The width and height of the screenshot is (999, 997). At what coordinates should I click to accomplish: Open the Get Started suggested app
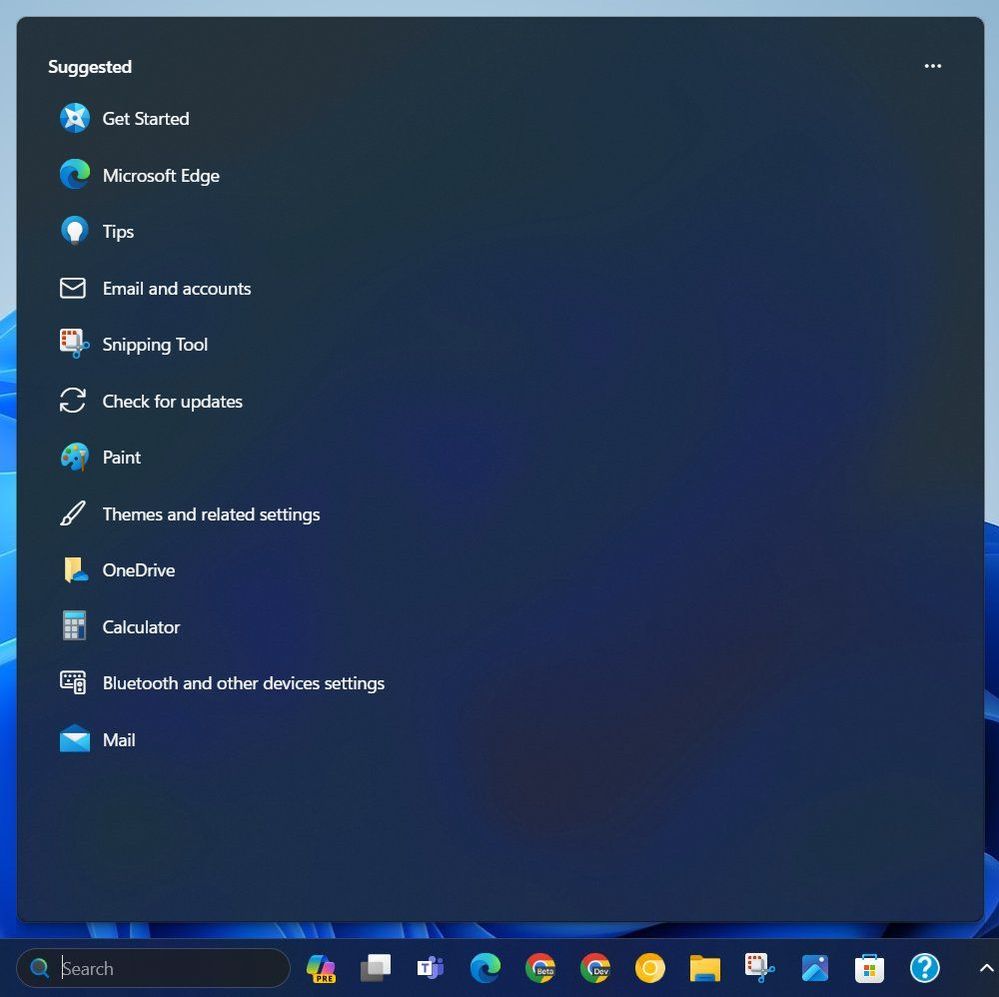point(125,118)
